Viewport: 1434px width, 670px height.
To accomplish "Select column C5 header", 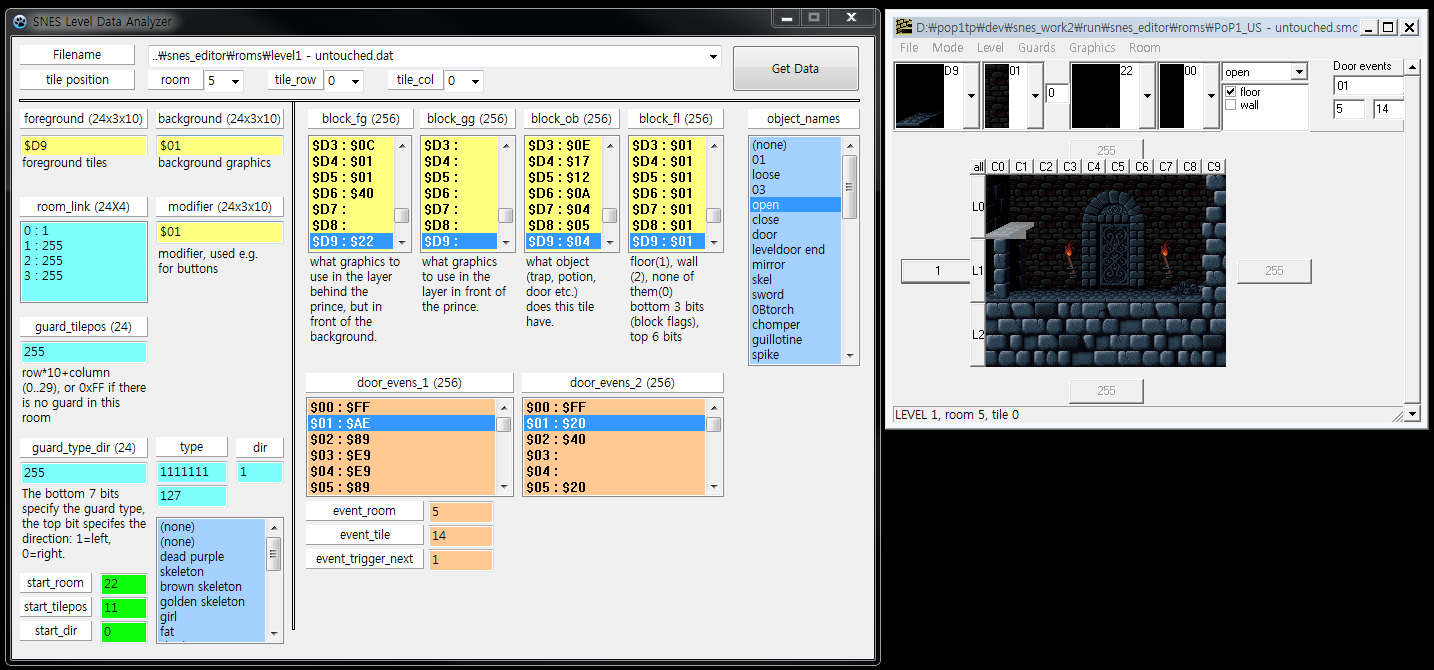I will (1118, 167).
